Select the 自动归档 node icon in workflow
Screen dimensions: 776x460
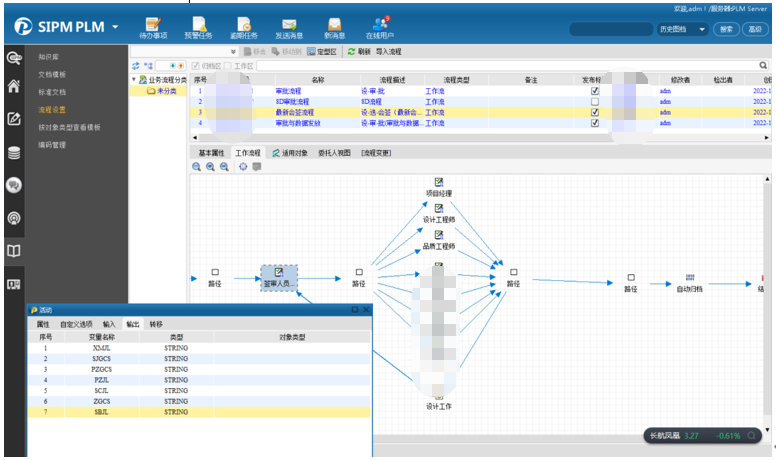690,277
